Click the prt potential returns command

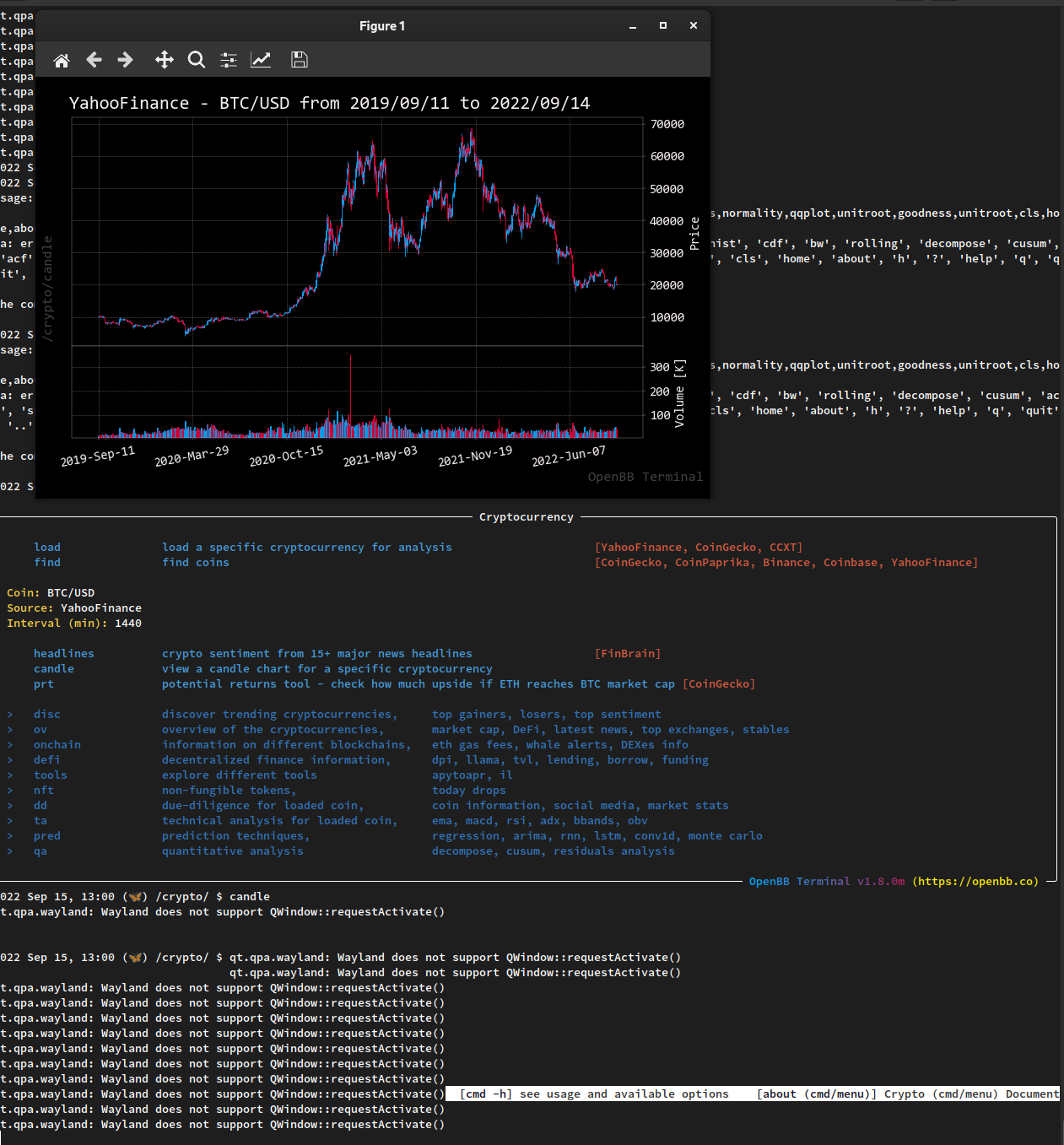(x=43, y=683)
